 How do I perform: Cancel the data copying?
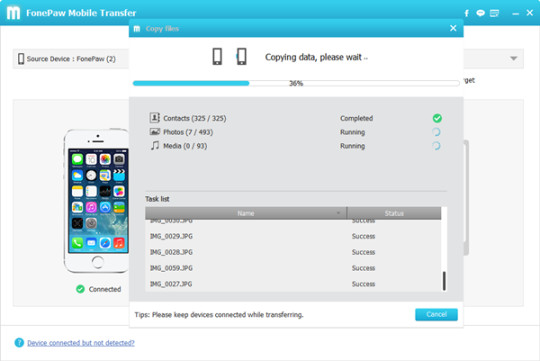(x=436, y=314)
